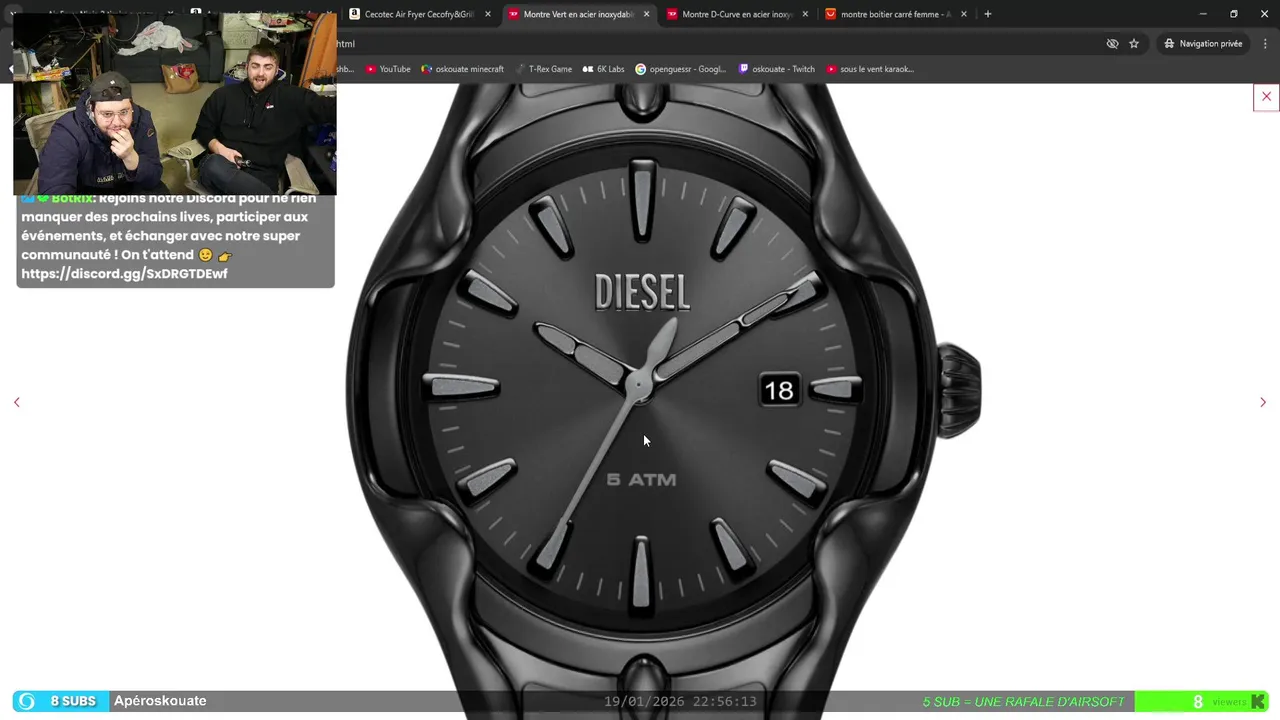Open the Chrome three-dot menu
1280x720 pixels.
pyautogui.click(x=1265, y=44)
